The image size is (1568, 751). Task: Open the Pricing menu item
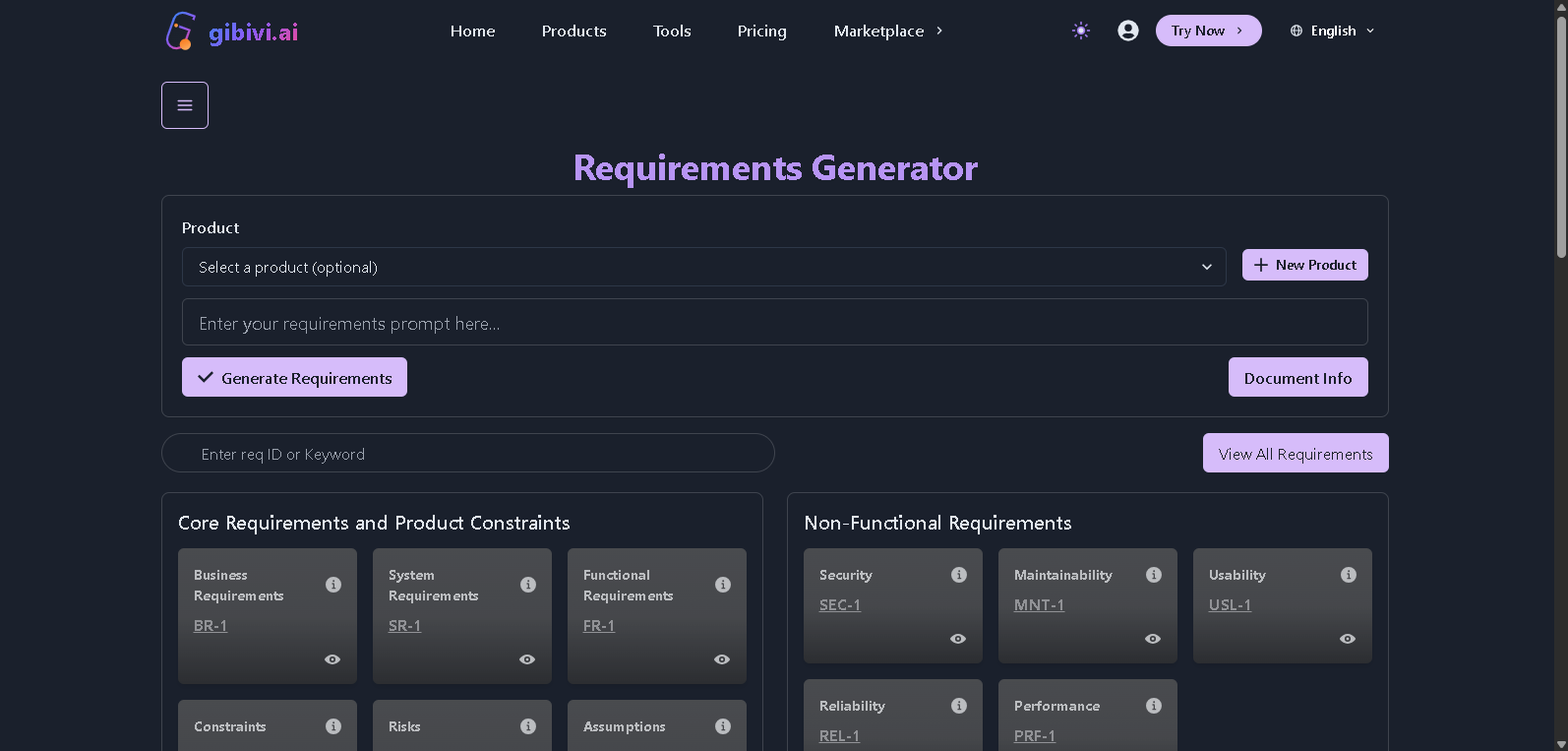coord(762,31)
